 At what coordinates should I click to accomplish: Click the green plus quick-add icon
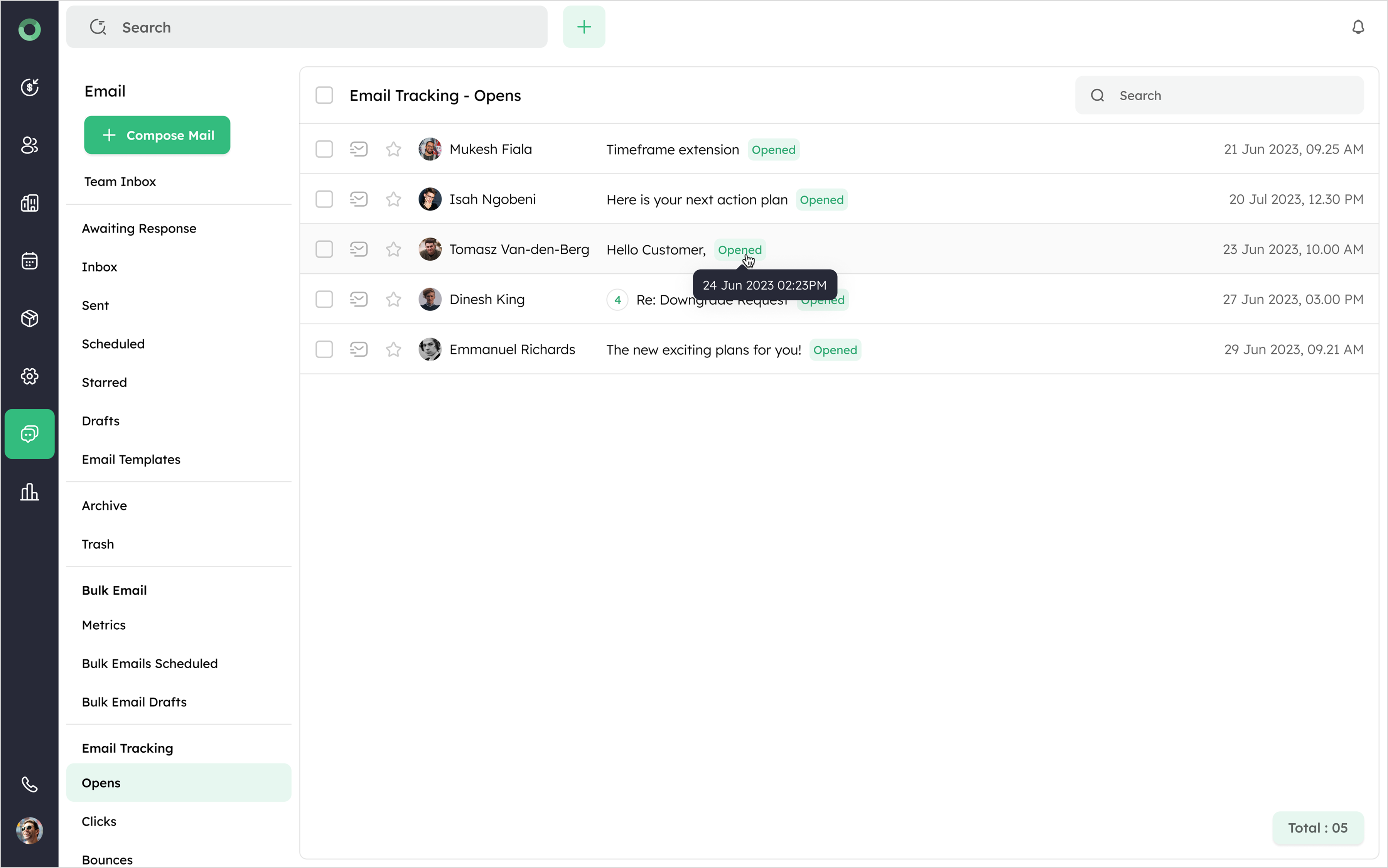point(584,27)
